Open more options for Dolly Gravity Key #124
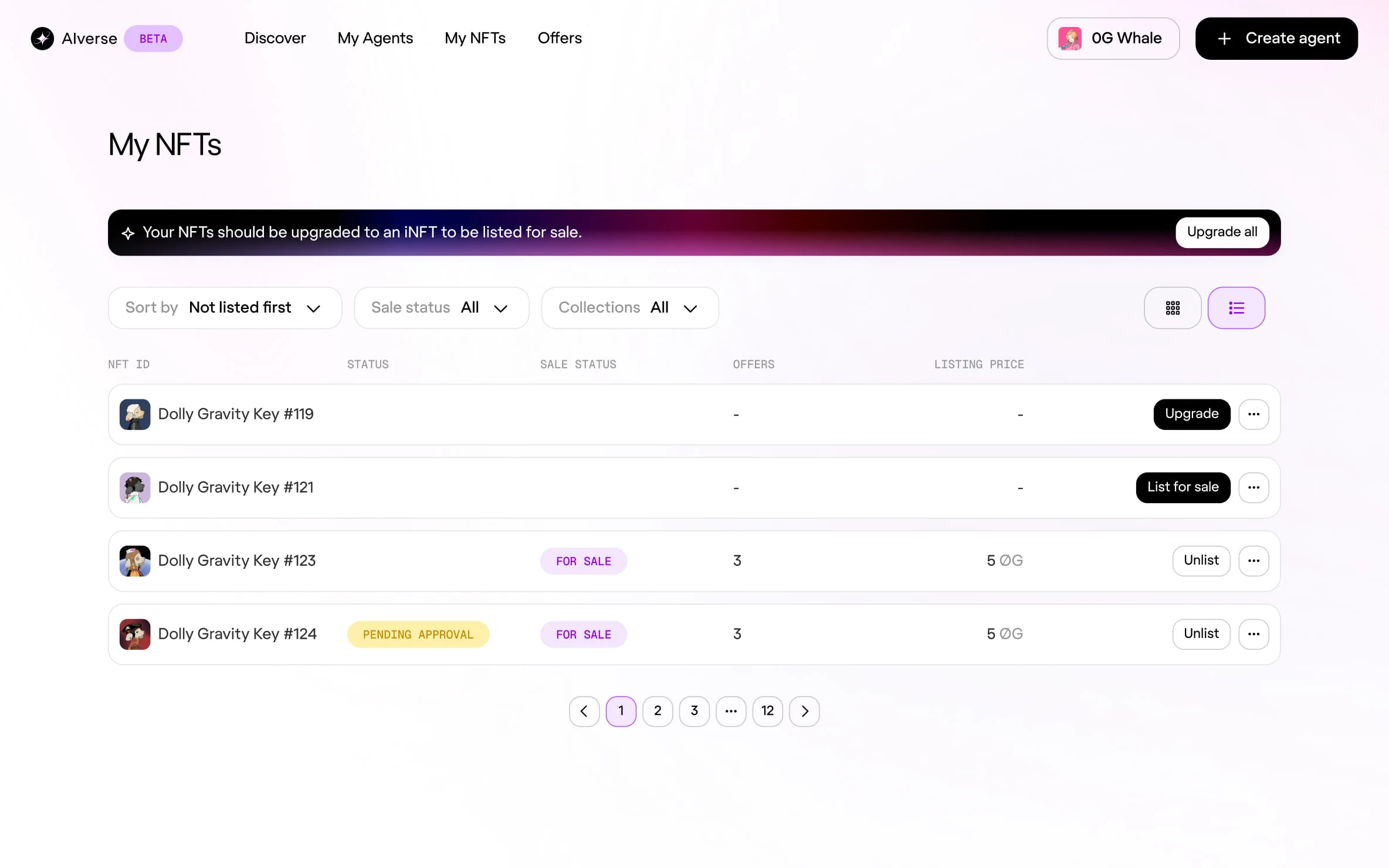Viewport: 1389px width, 868px height. click(1254, 634)
